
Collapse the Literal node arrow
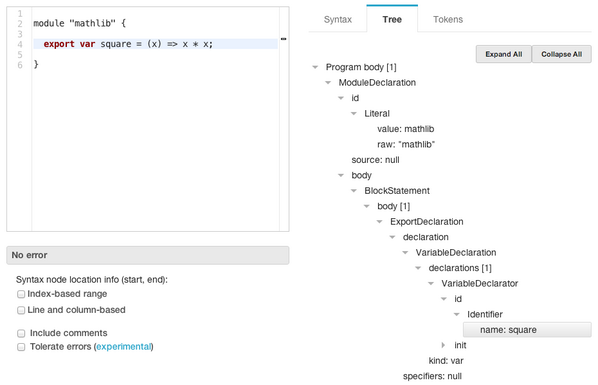pos(354,113)
